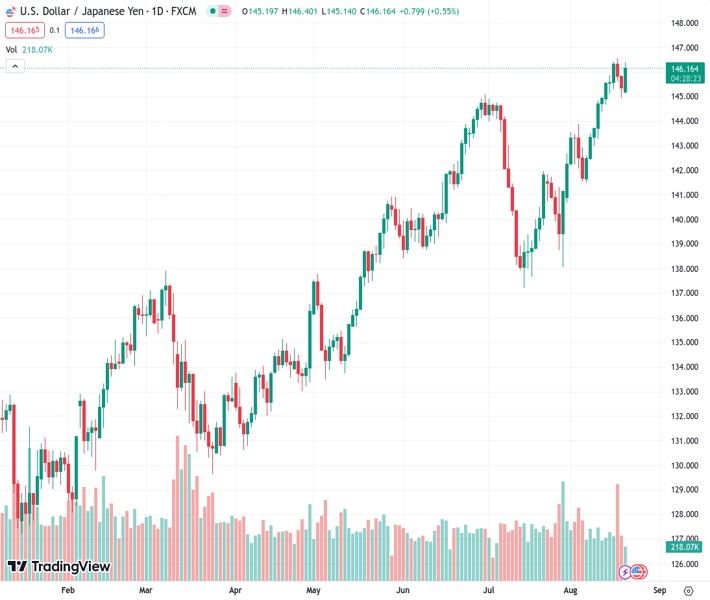
Task: Click the green market open status dot
Action: (214, 11)
